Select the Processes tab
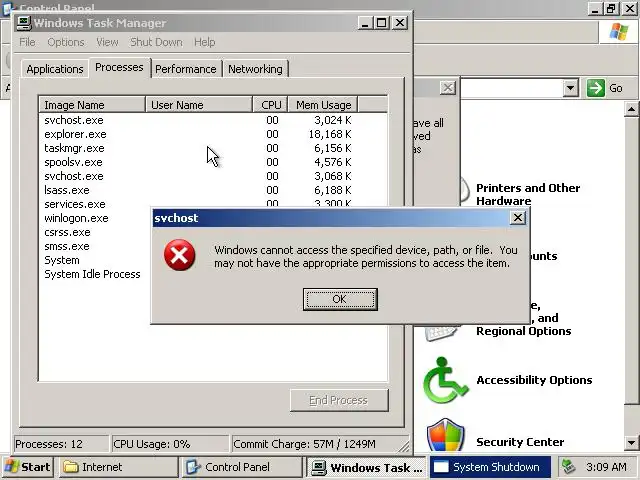Viewport: 640px width, 480px height. point(119,67)
